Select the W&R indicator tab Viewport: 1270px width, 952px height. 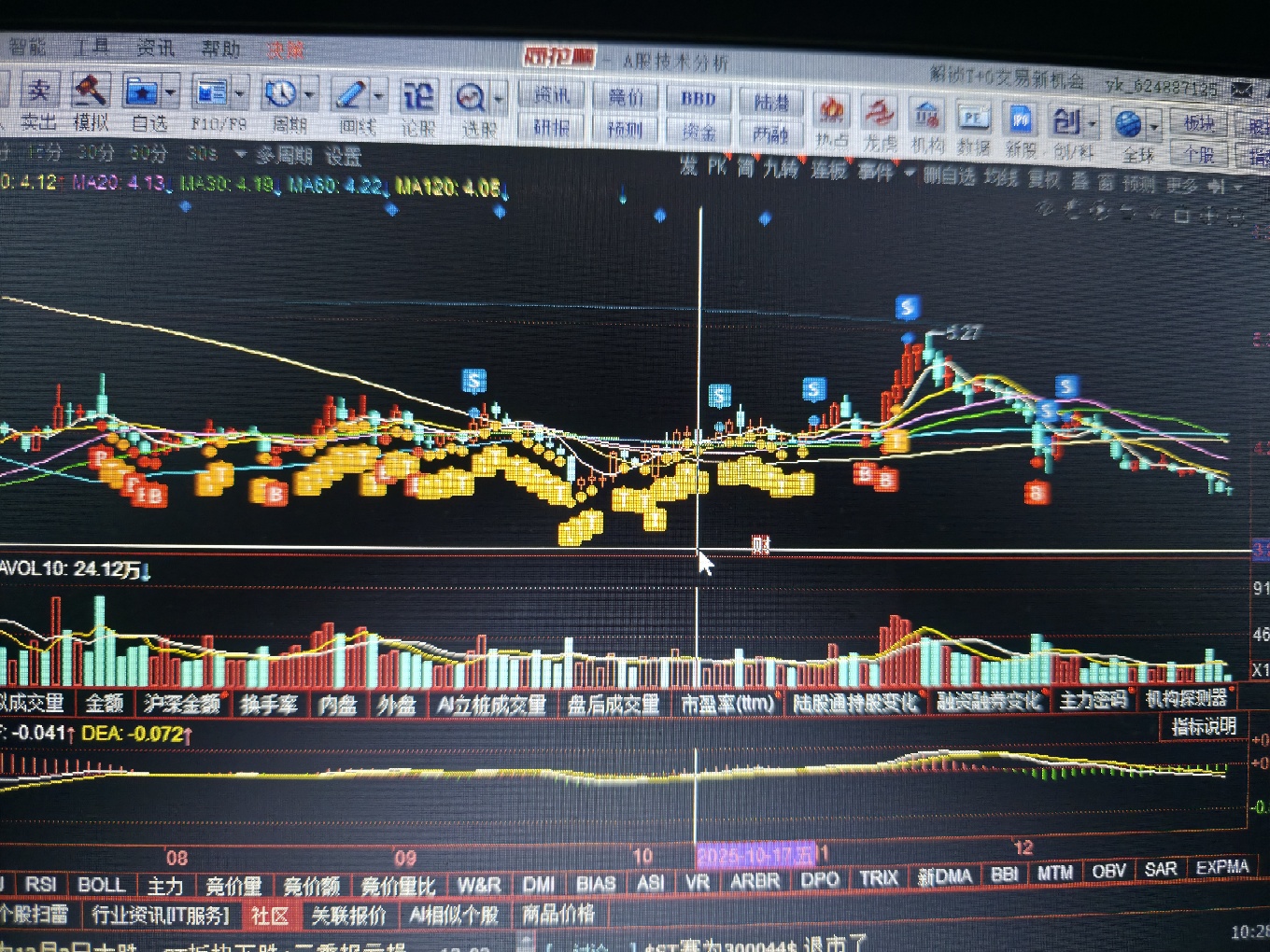tap(478, 884)
